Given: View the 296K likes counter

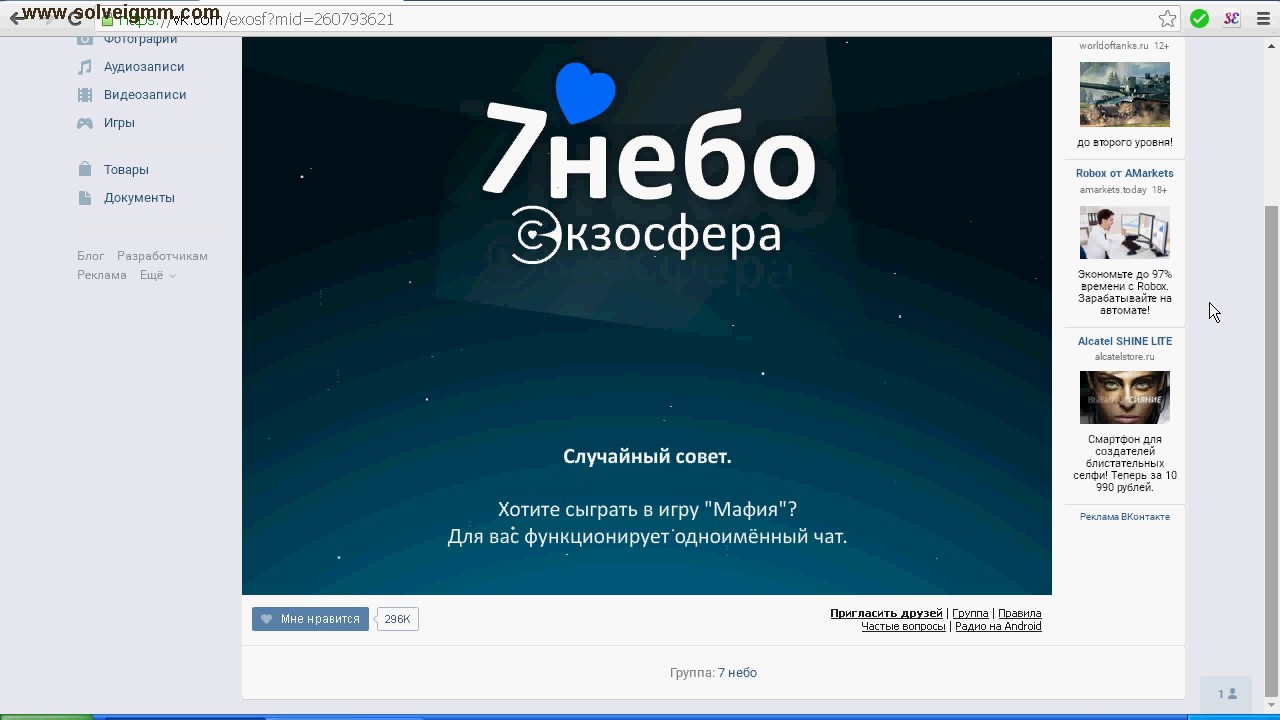Looking at the screenshot, I should click(x=397, y=619).
